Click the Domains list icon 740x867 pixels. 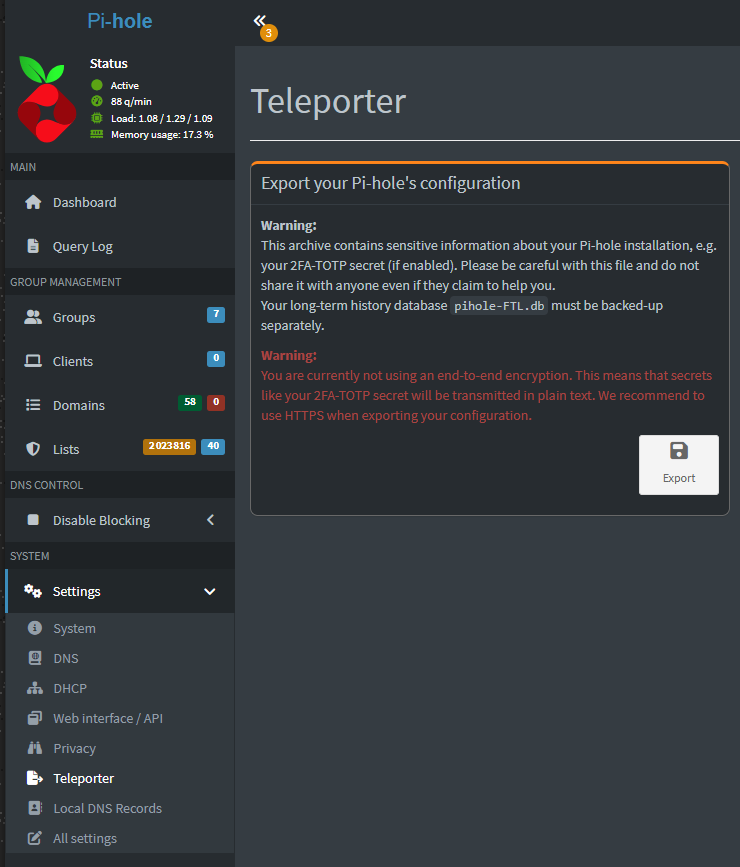point(33,405)
